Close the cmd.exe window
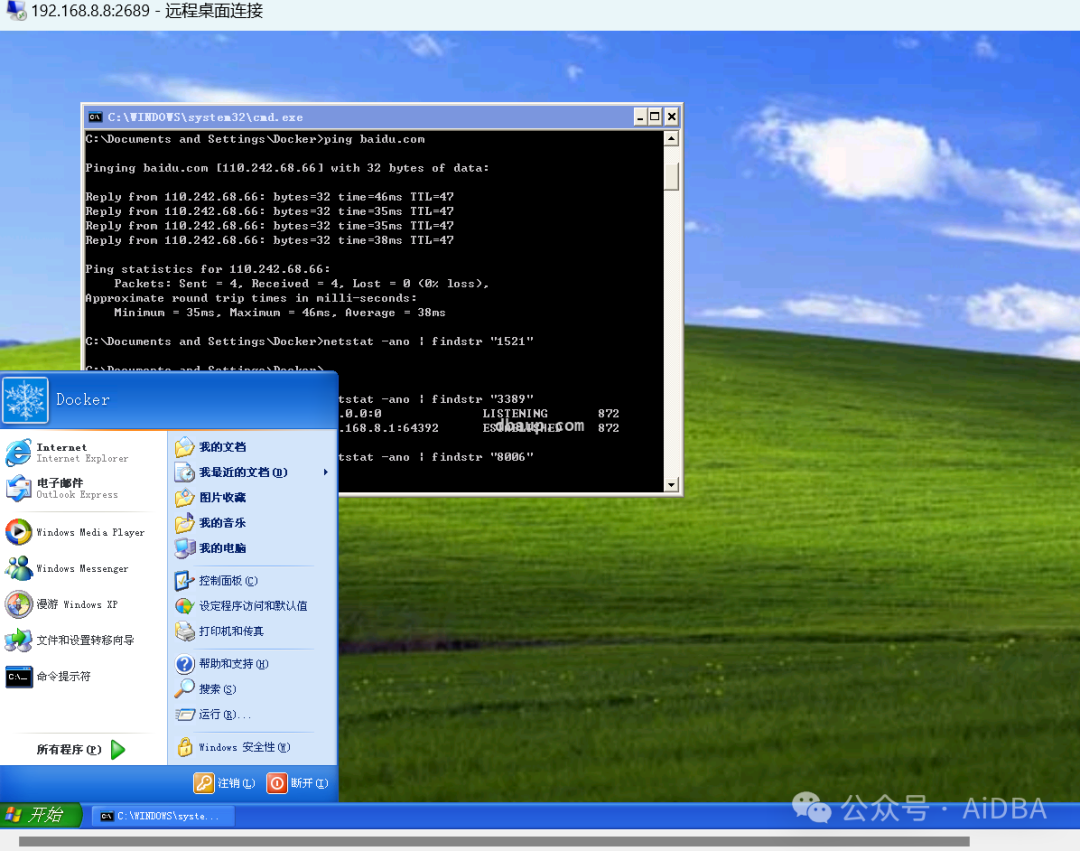1080x851 pixels. coord(672,117)
